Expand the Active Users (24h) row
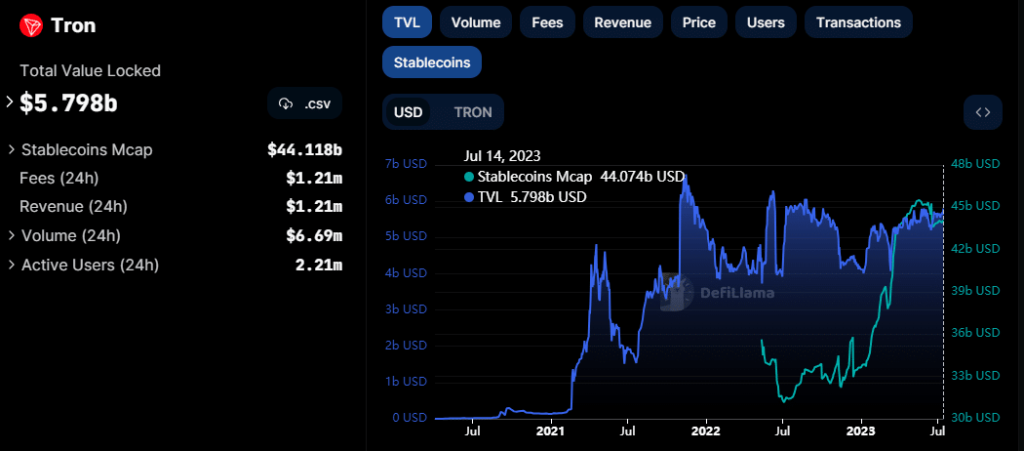Image resolution: width=1024 pixels, height=451 pixels. [x=12, y=265]
